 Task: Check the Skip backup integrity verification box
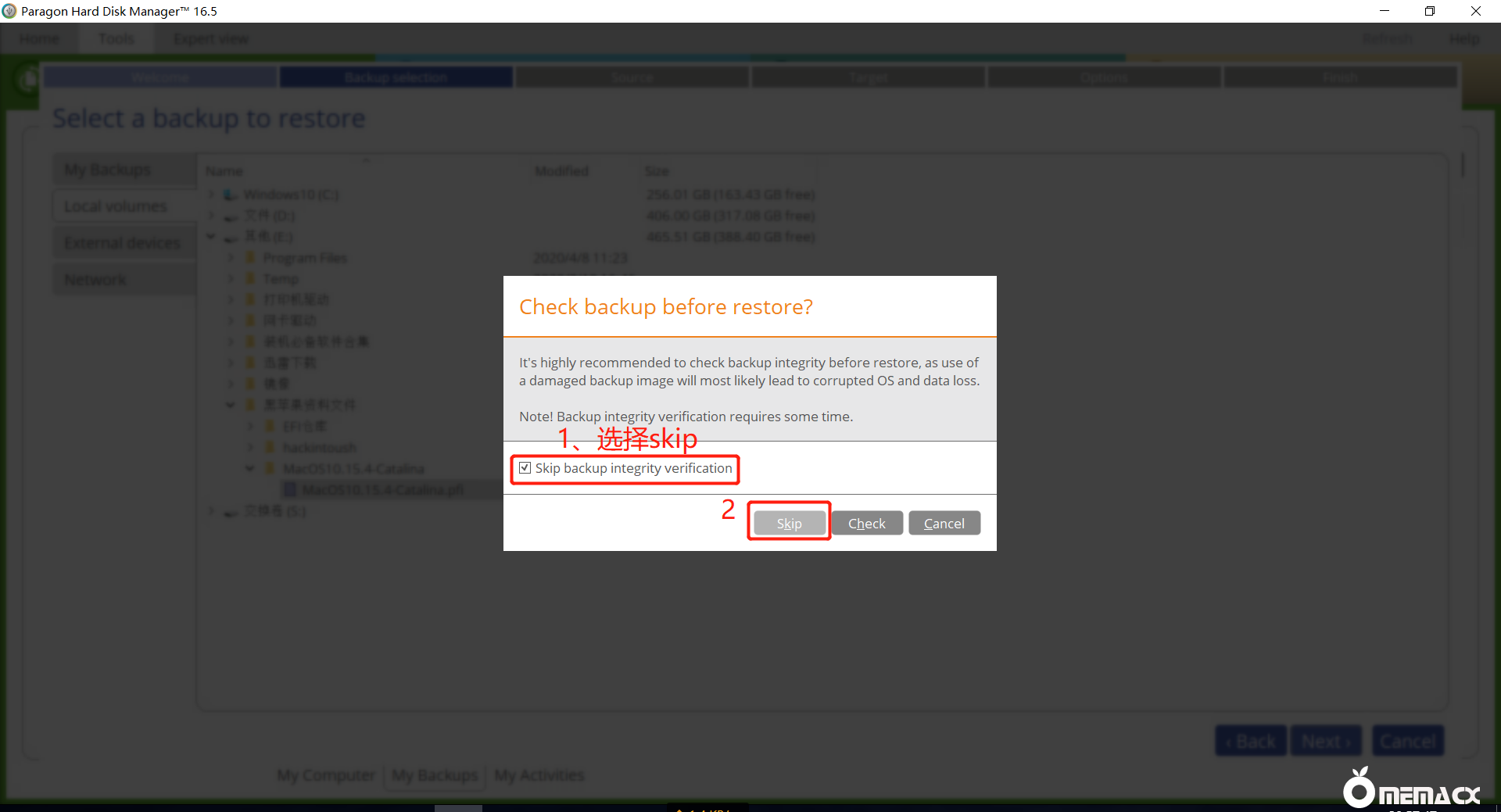coord(525,468)
